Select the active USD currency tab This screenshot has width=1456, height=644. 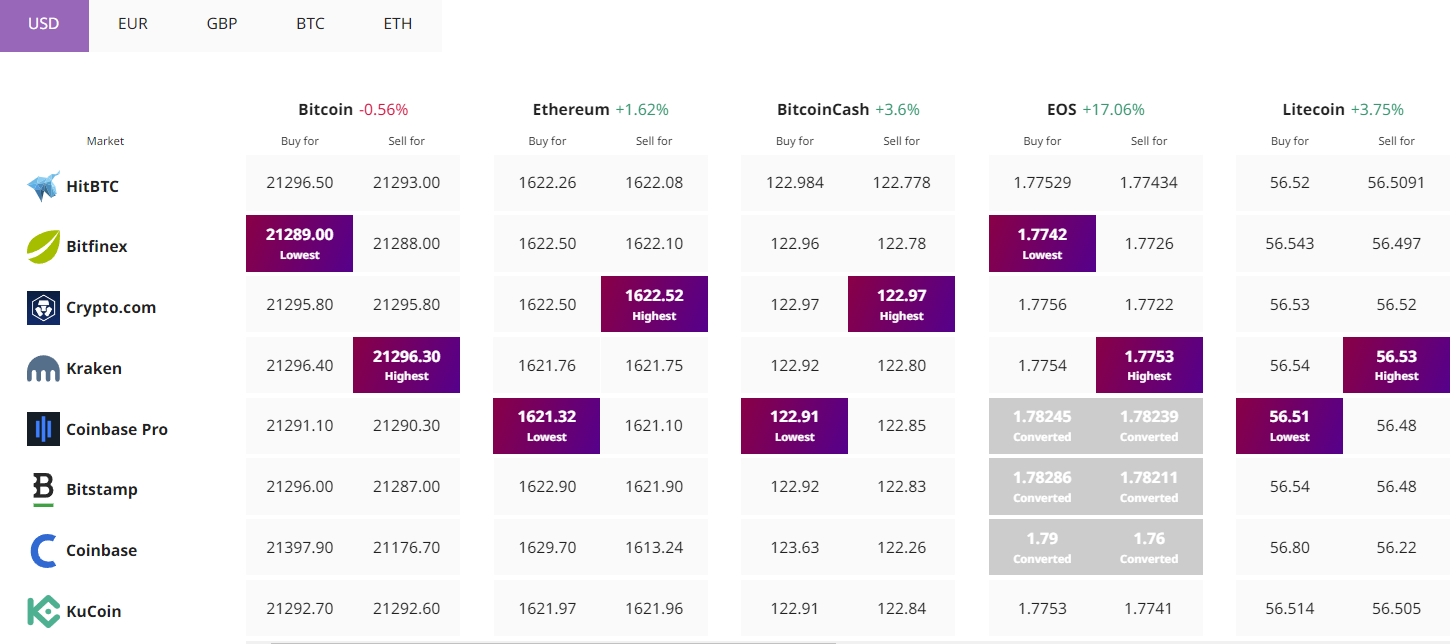pos(44,24)
